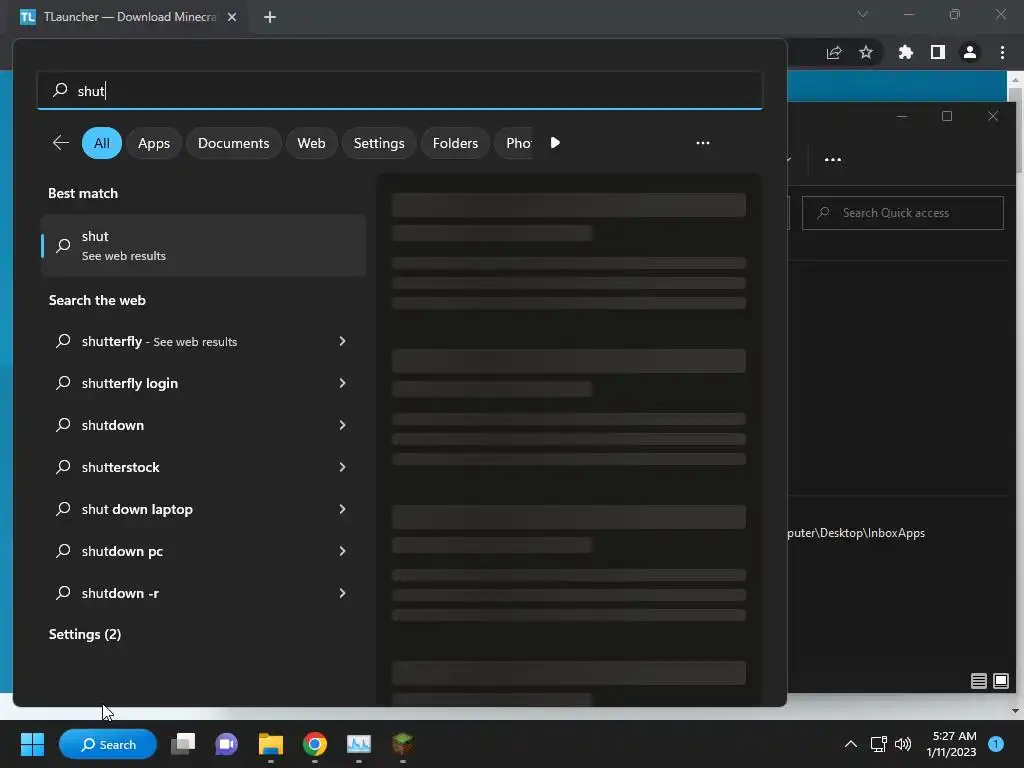Expand the shutterfly login chevron
The width and height of the screenshot is (1024, 768).
tap(342, 383)
